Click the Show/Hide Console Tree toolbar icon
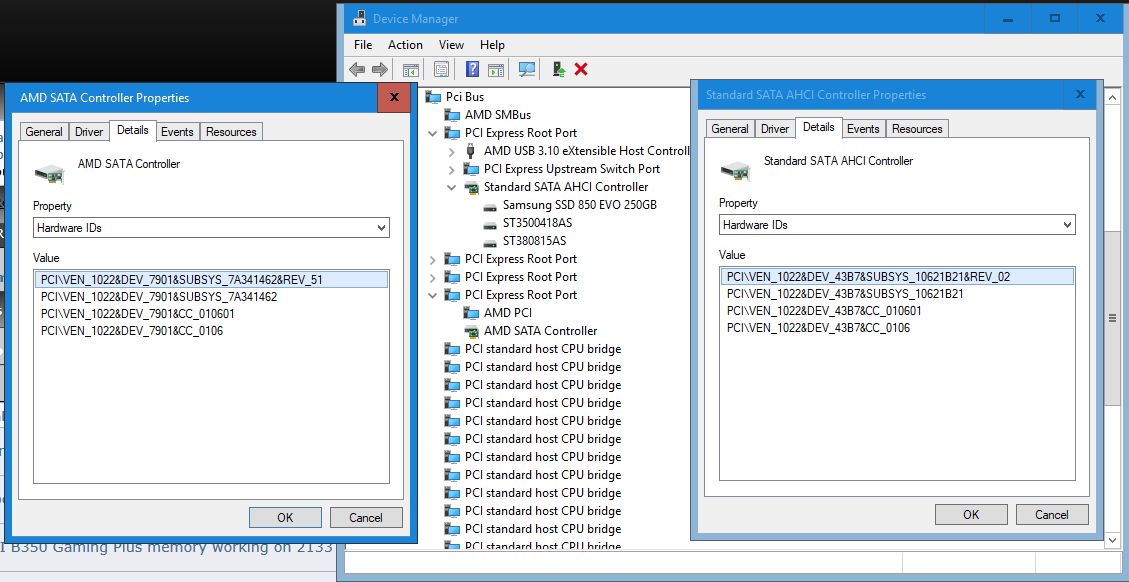Screen dimensions: 1129x582 pyautogui.click(x=410, y=69)
